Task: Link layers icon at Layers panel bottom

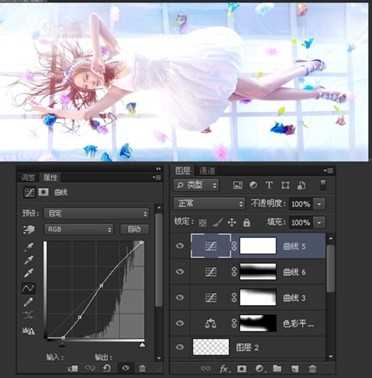Action: pyautogui.click(x=206, y=369)
